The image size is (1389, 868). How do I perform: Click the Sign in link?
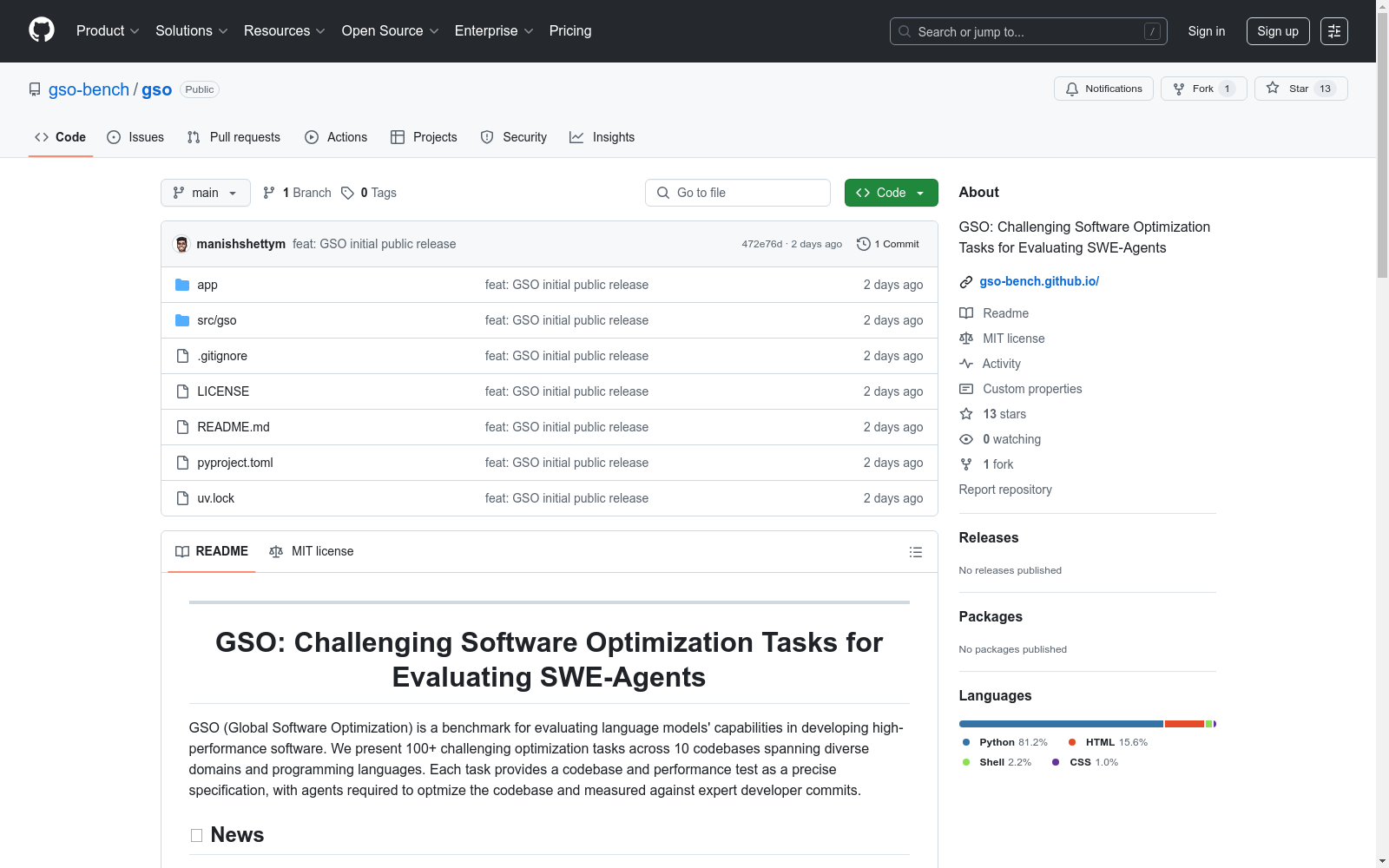[1207, 31]
